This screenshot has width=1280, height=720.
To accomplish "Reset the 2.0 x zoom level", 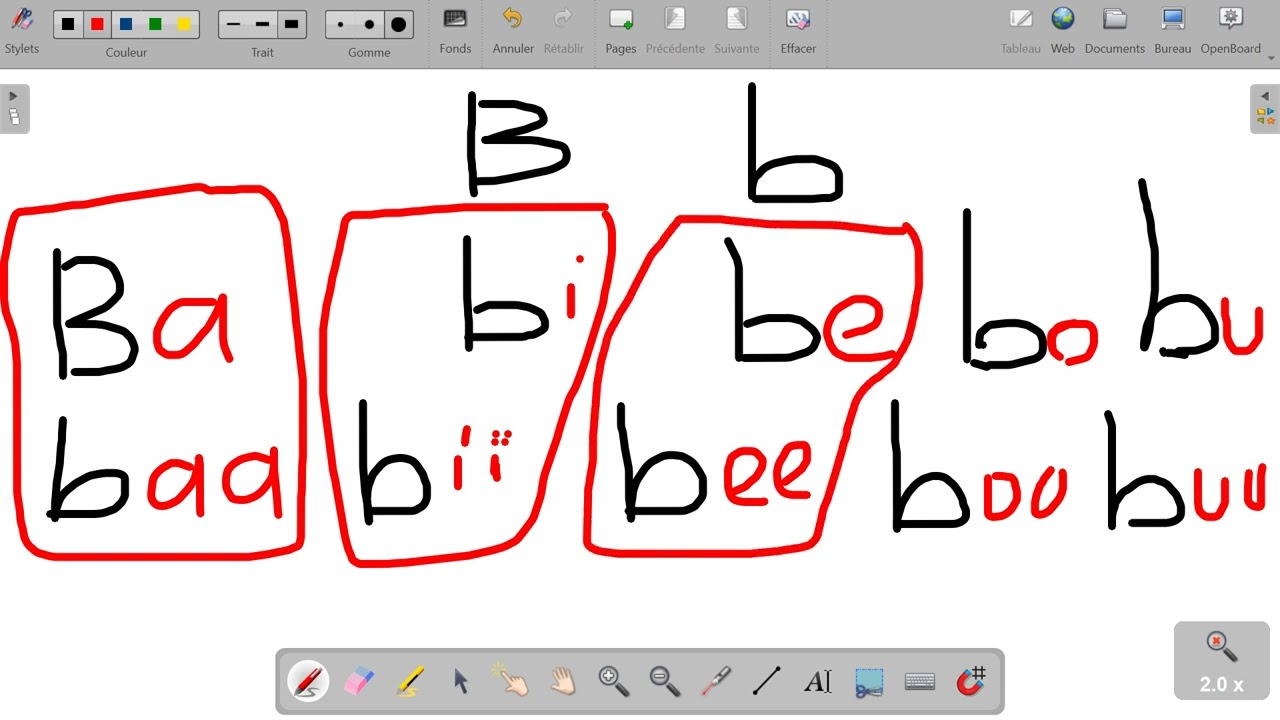I will [x=1222, y=660].
